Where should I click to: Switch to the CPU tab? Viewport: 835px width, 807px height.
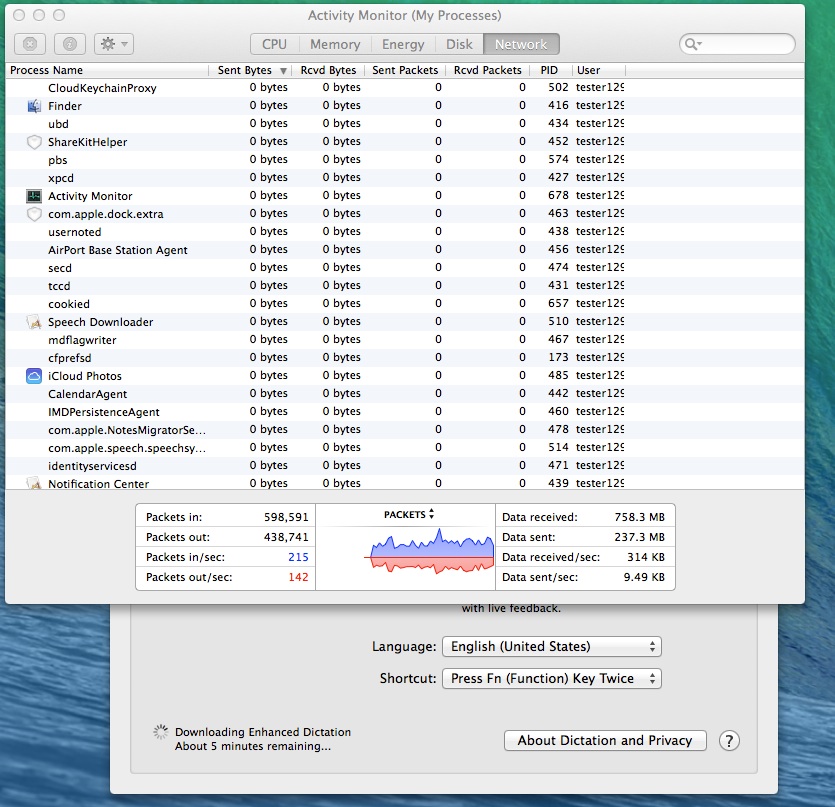point(274,44)
